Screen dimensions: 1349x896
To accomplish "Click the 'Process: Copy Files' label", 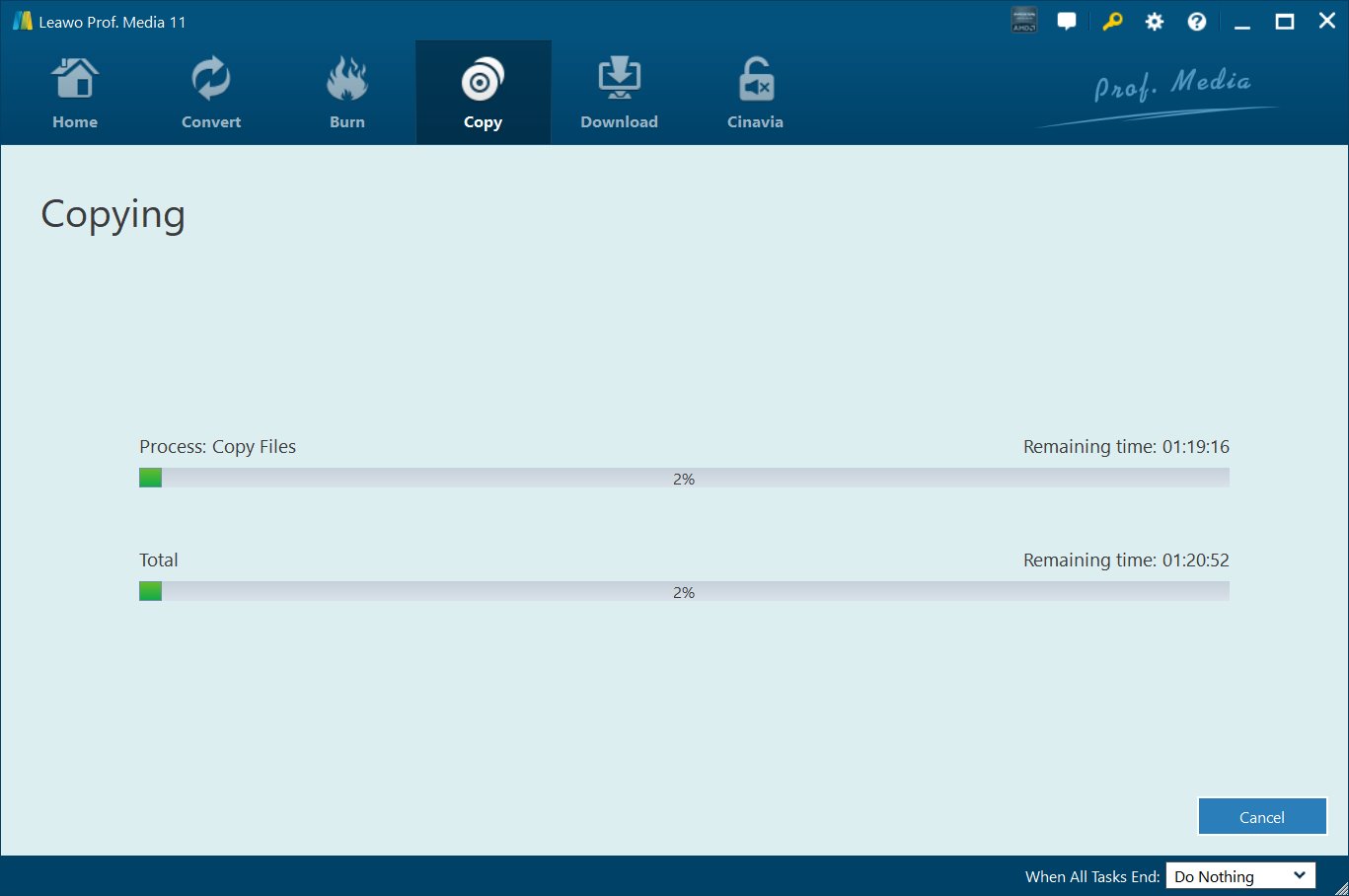I will click(217, 447).
